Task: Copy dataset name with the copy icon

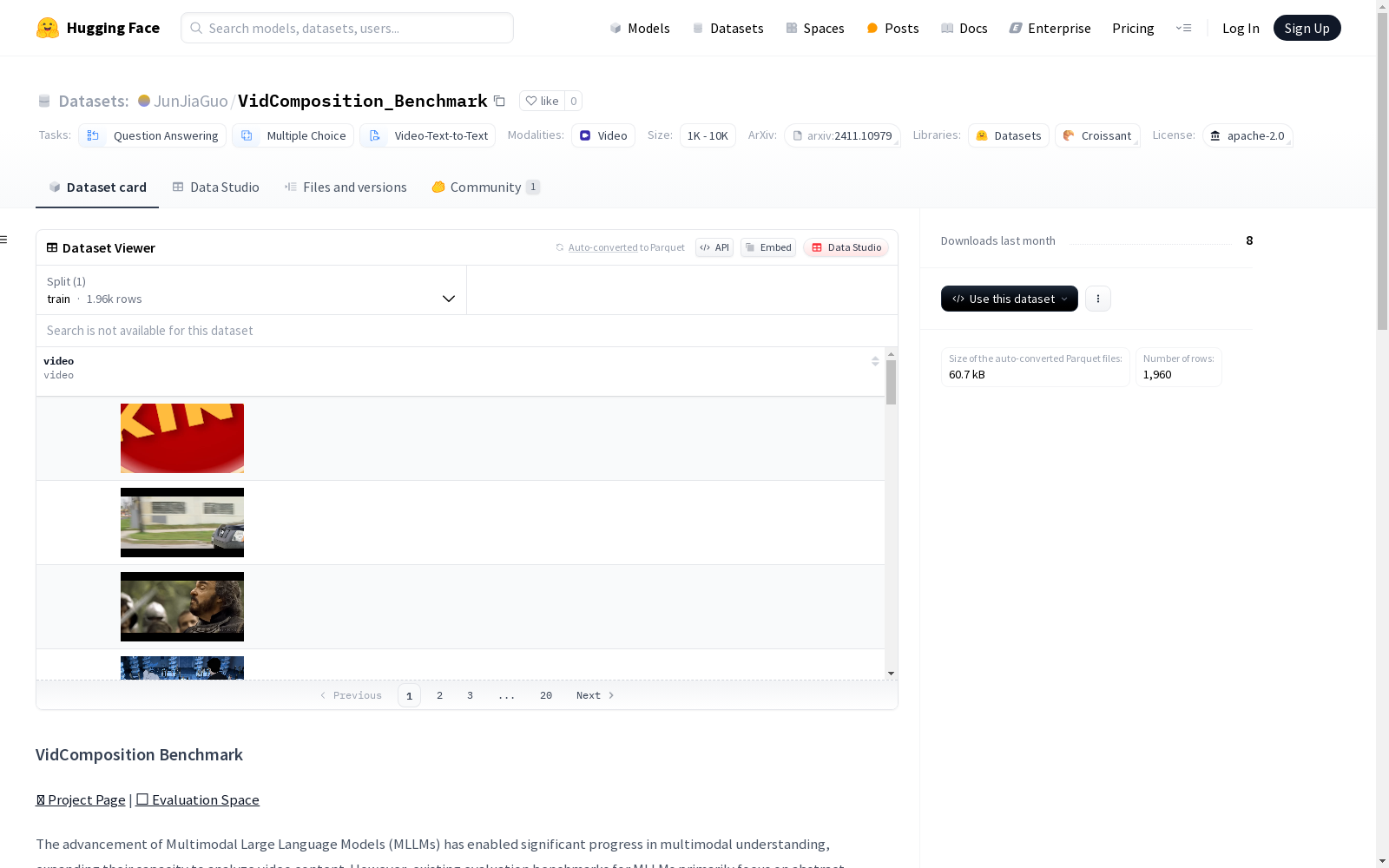Action: 499,101
